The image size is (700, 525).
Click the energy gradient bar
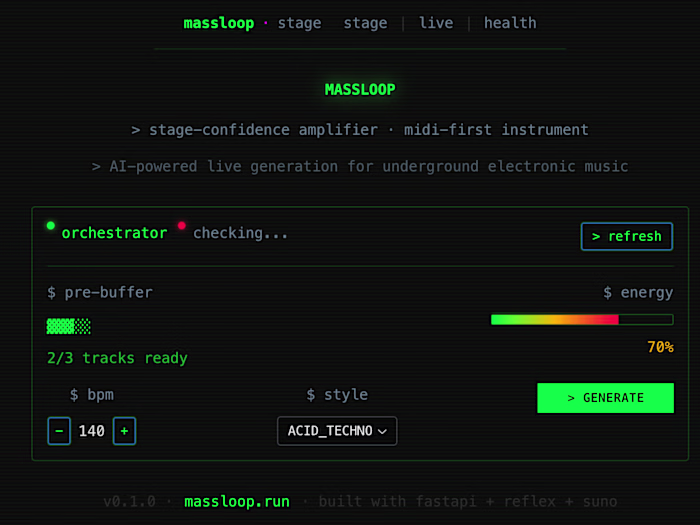click(x=582, y=319)
